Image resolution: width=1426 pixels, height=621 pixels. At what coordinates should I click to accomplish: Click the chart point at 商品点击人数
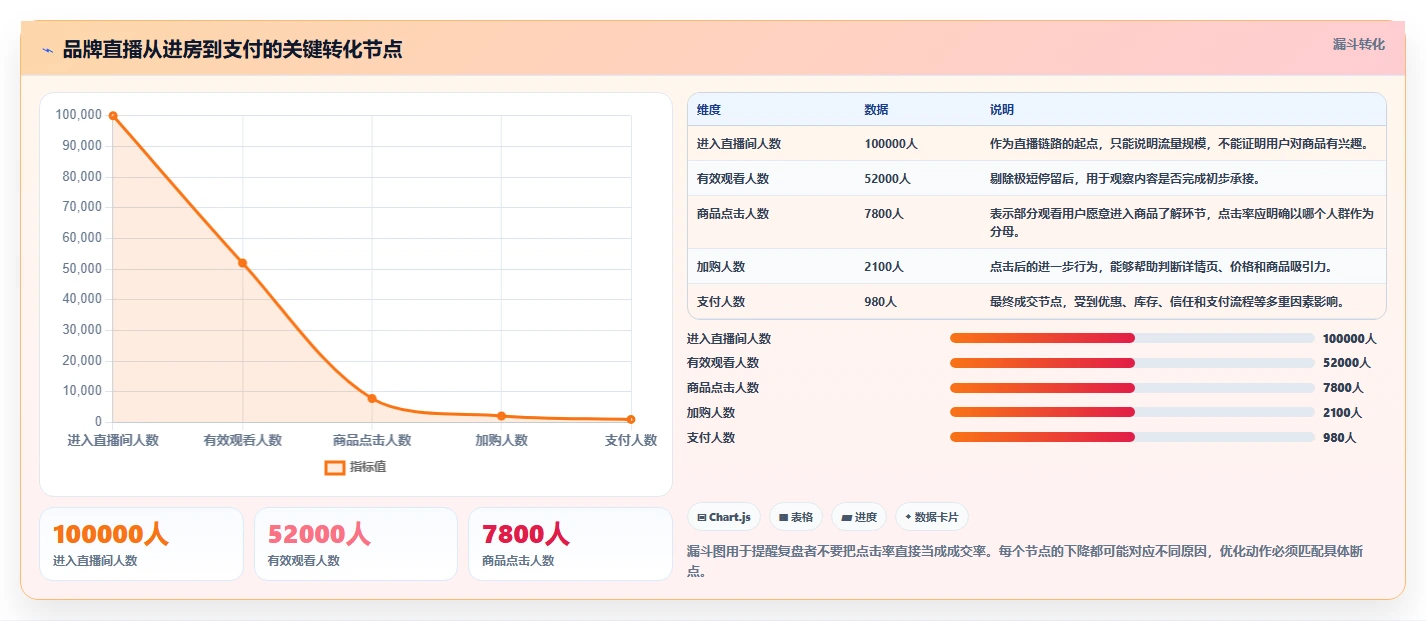point(372,398)
